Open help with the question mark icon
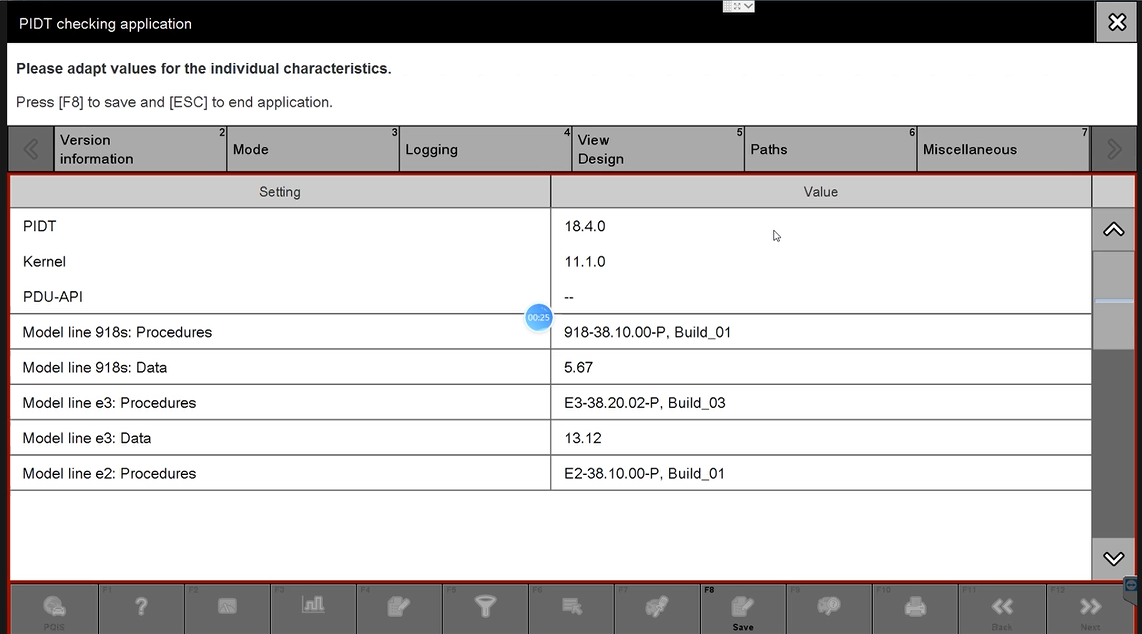 pyautogui.click(x=141, y=607)
